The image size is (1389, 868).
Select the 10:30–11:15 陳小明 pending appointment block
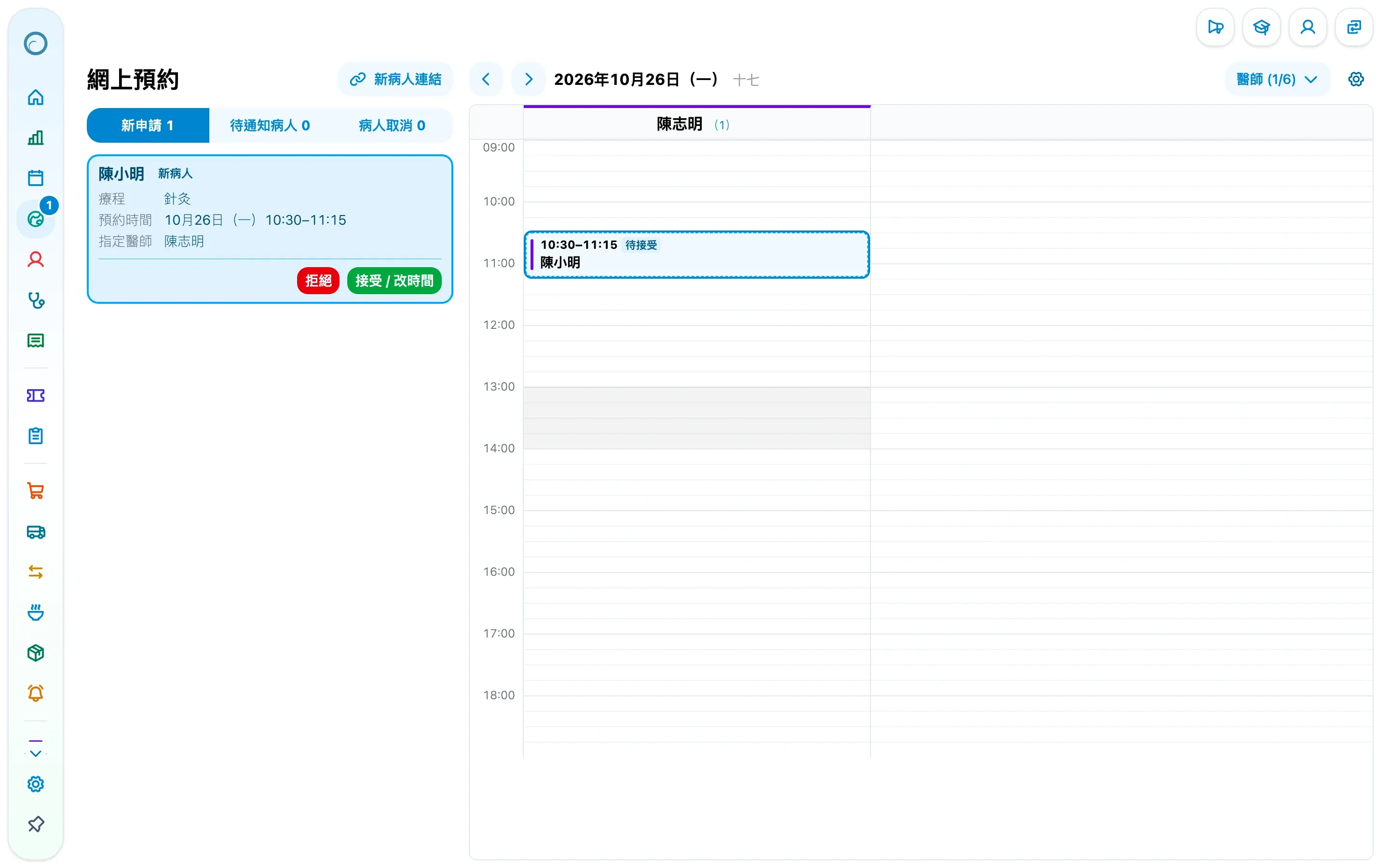(x=697, y=254)
